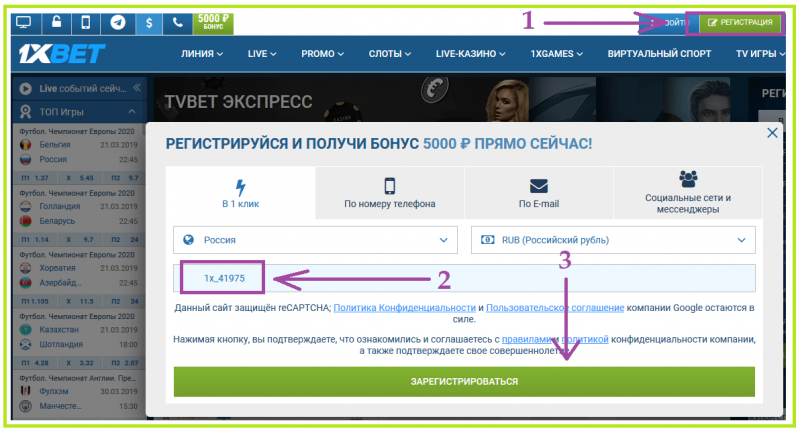800x433 pixels.
Task: Open the политикой link
Action: point(585,339)
